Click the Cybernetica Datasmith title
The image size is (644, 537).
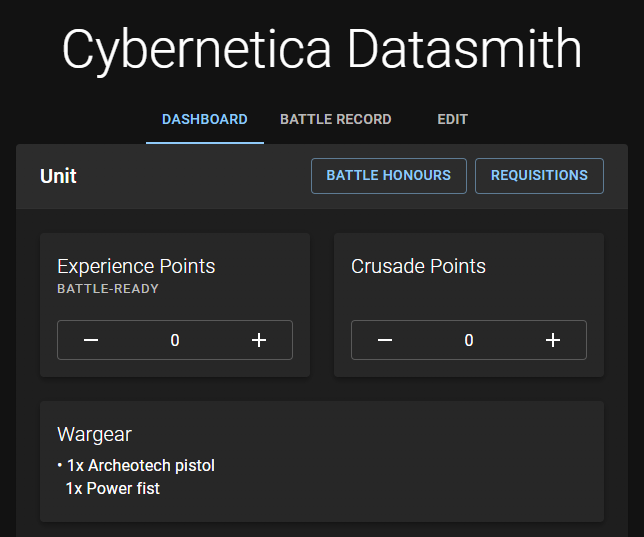point(321,49)
